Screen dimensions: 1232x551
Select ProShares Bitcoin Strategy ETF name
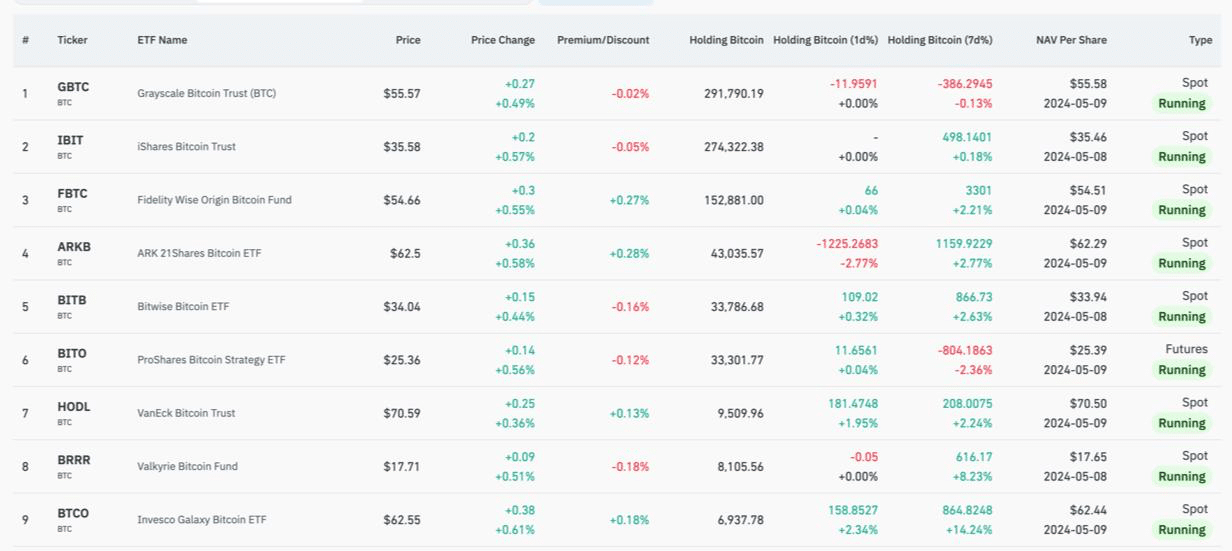(x=211, y=360)
